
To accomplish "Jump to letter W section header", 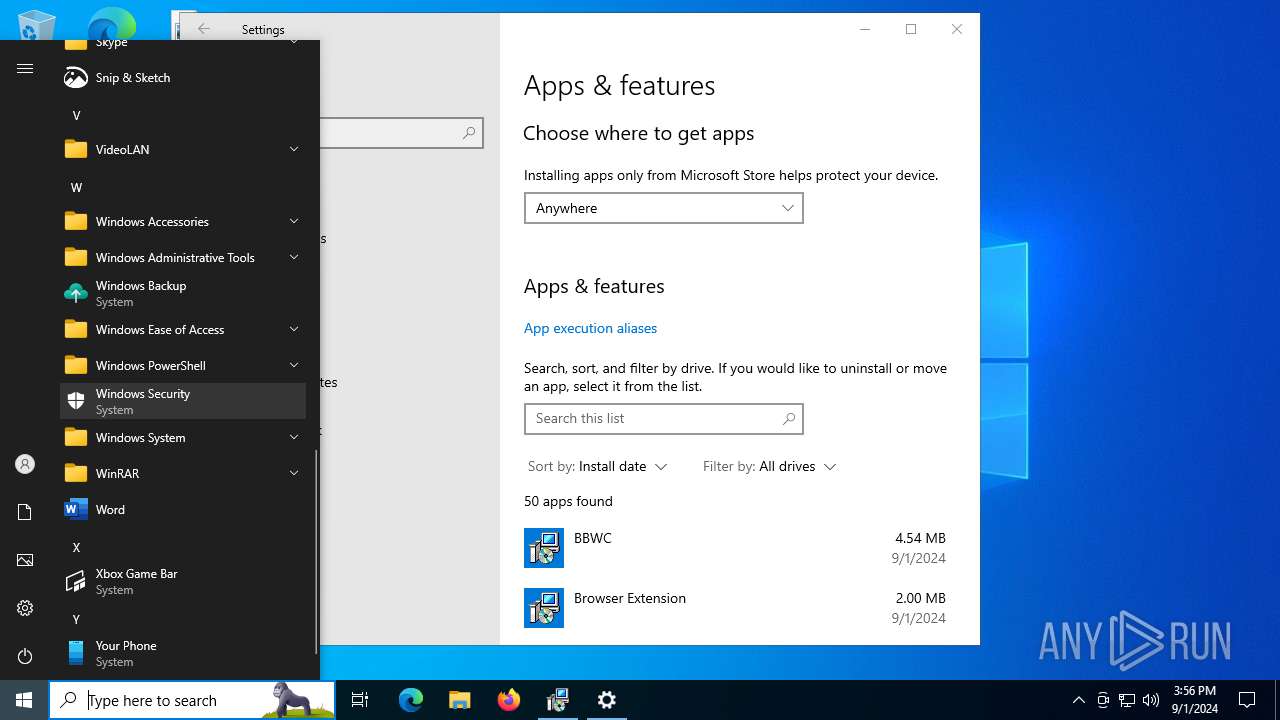I will pyautogui.click(x=76, y=188).
